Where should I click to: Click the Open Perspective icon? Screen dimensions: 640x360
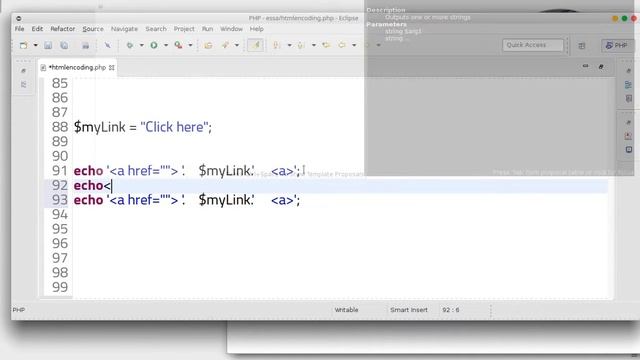[582, 46]
